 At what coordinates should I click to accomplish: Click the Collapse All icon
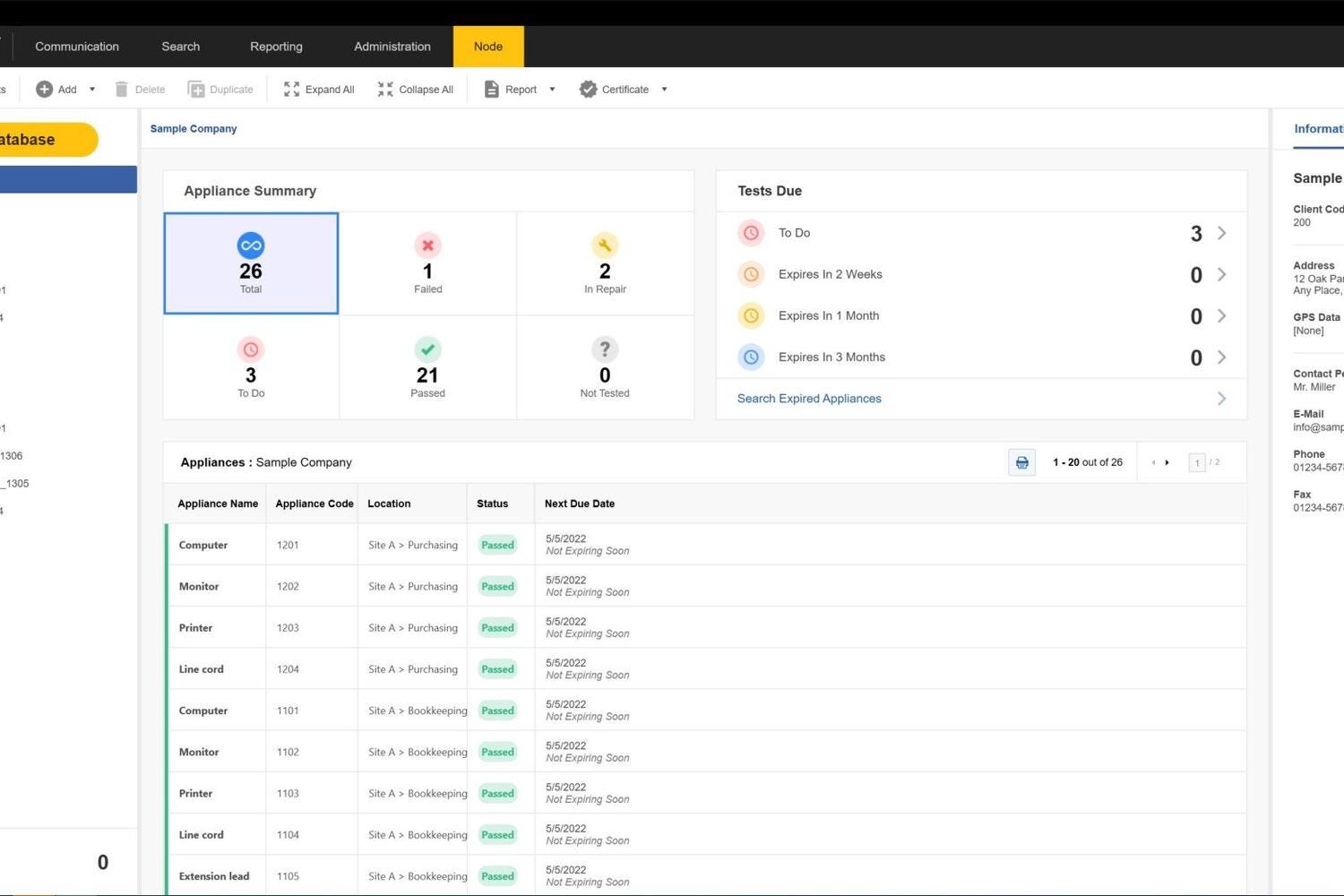click(385, 90)
